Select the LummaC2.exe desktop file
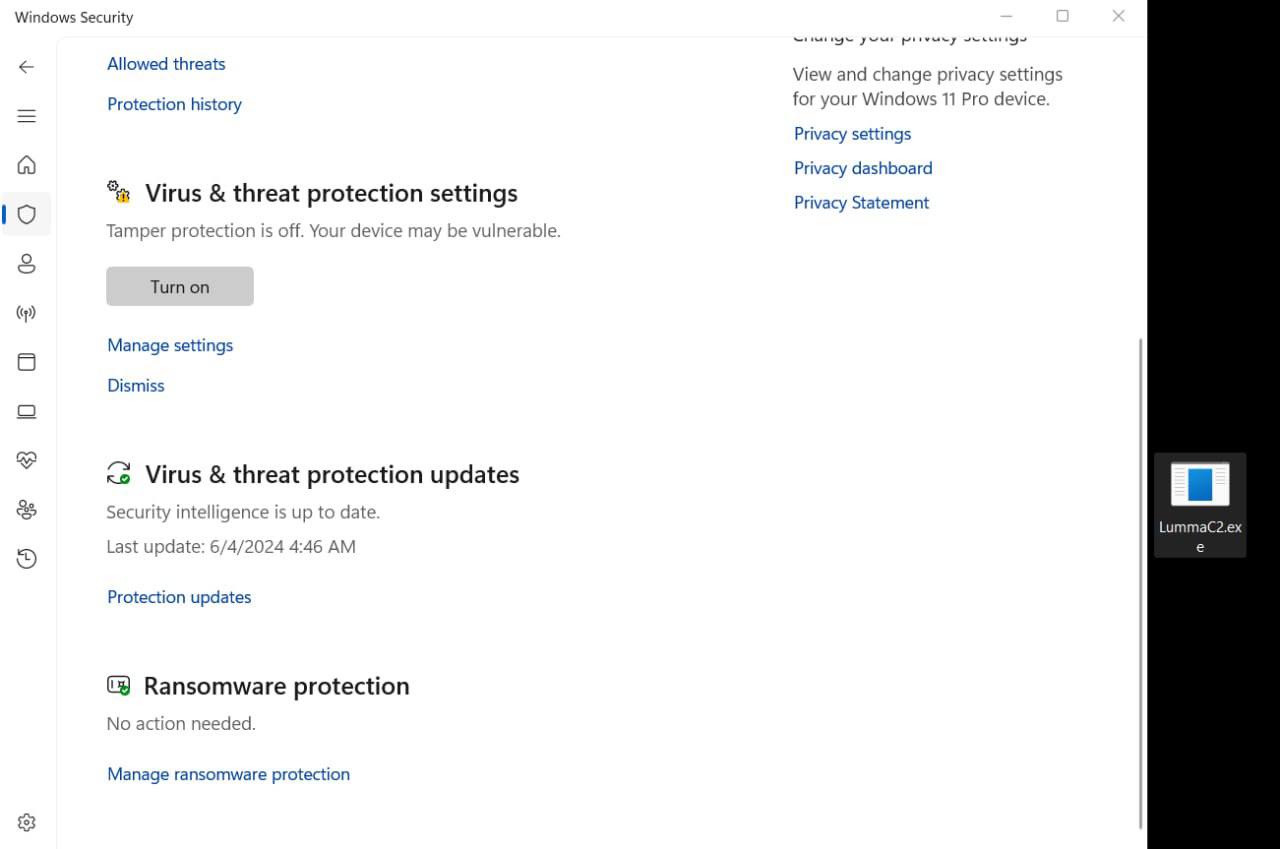The width and height of the screenshot is (1280, 849). click(x=1200, y=506)
